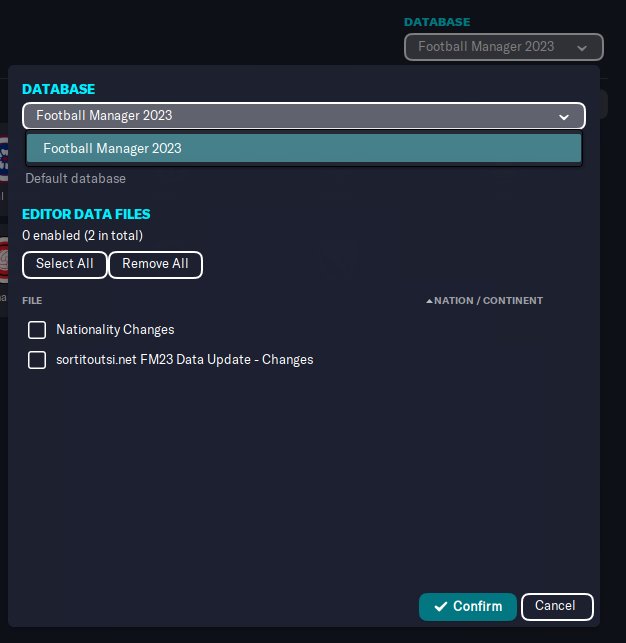Click the sortitoutsi.net FM23 Data Update file name

point(184,360)
